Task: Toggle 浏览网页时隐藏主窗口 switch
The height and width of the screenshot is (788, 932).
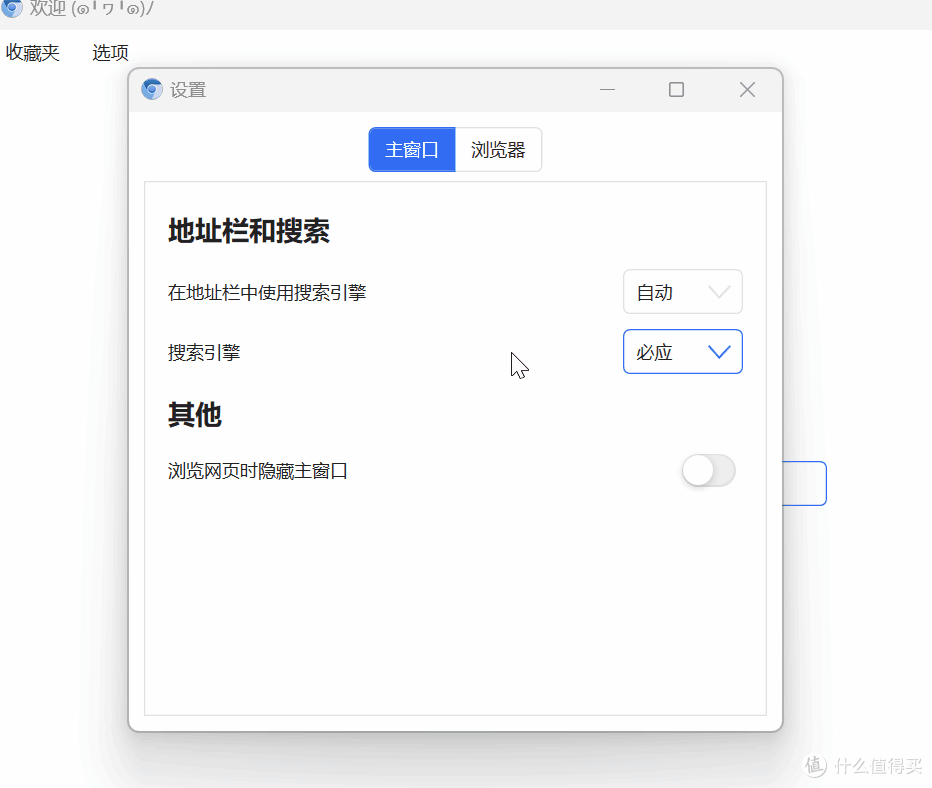Action: (709, 471)
